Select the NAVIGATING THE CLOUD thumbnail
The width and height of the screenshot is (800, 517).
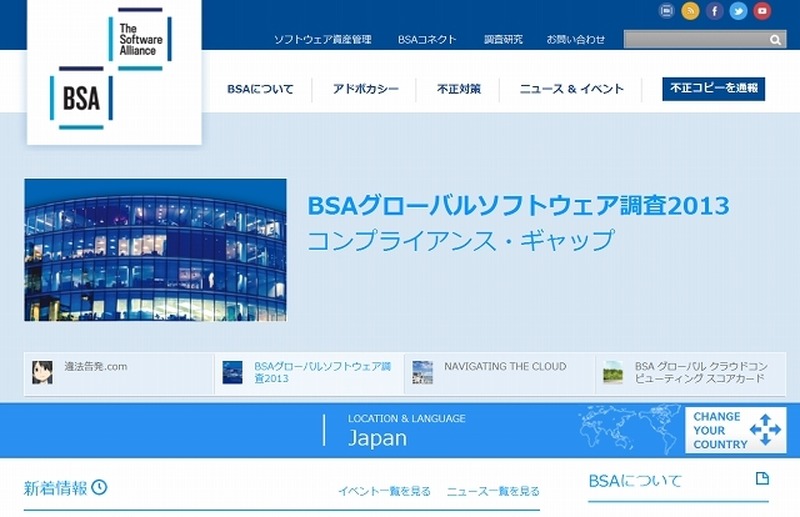(x=423, y=373)
